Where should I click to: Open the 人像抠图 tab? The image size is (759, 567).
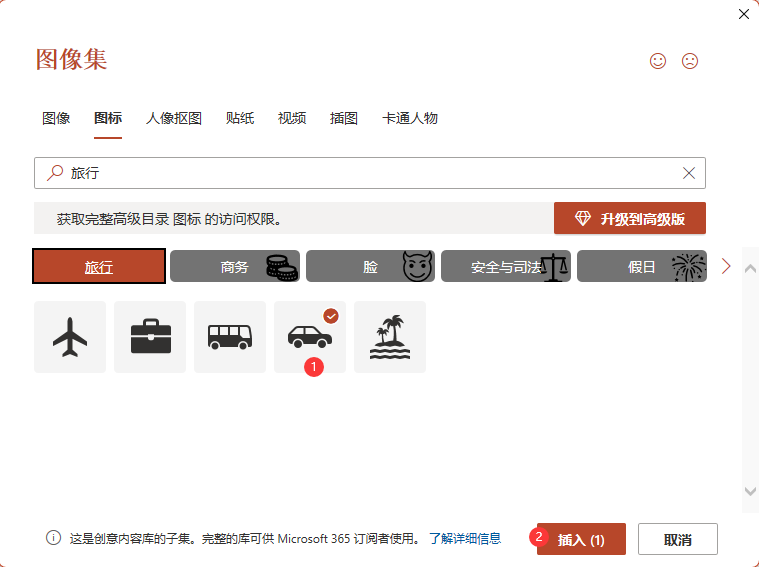(x=174, y=118)
